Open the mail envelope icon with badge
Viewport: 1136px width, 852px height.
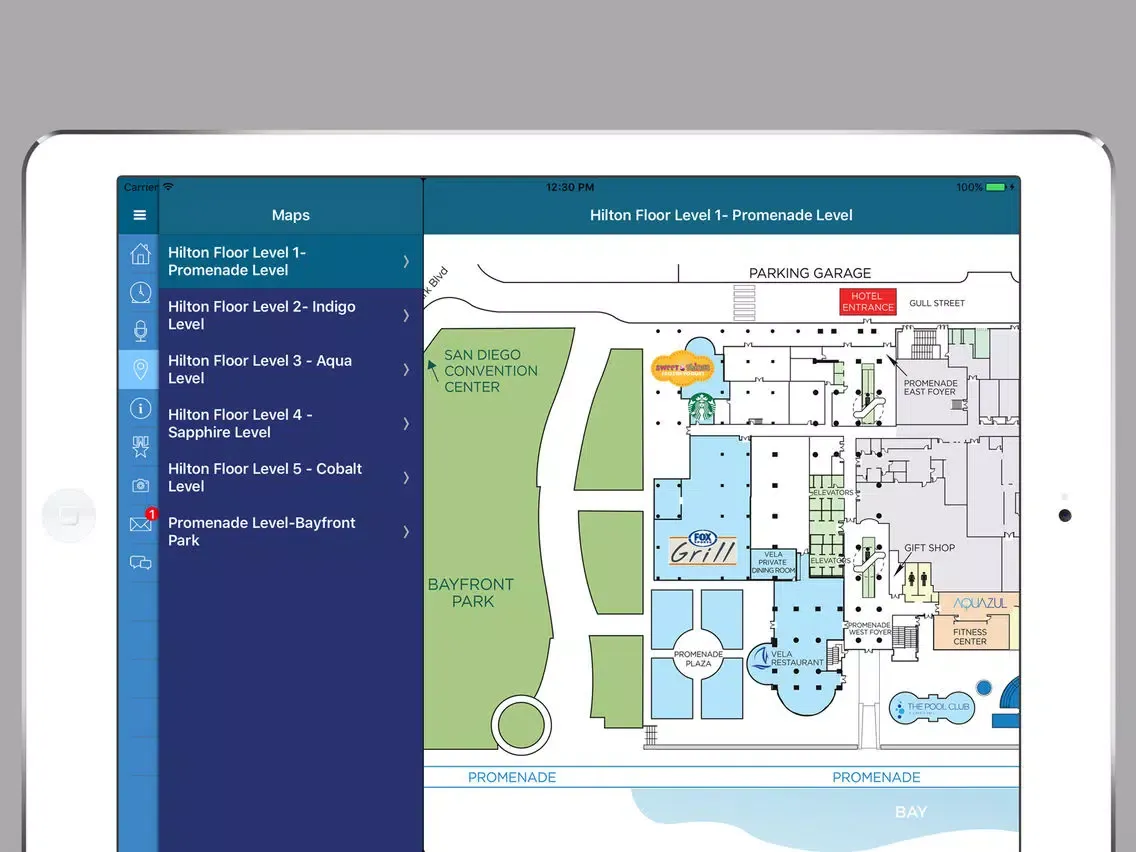141,524
